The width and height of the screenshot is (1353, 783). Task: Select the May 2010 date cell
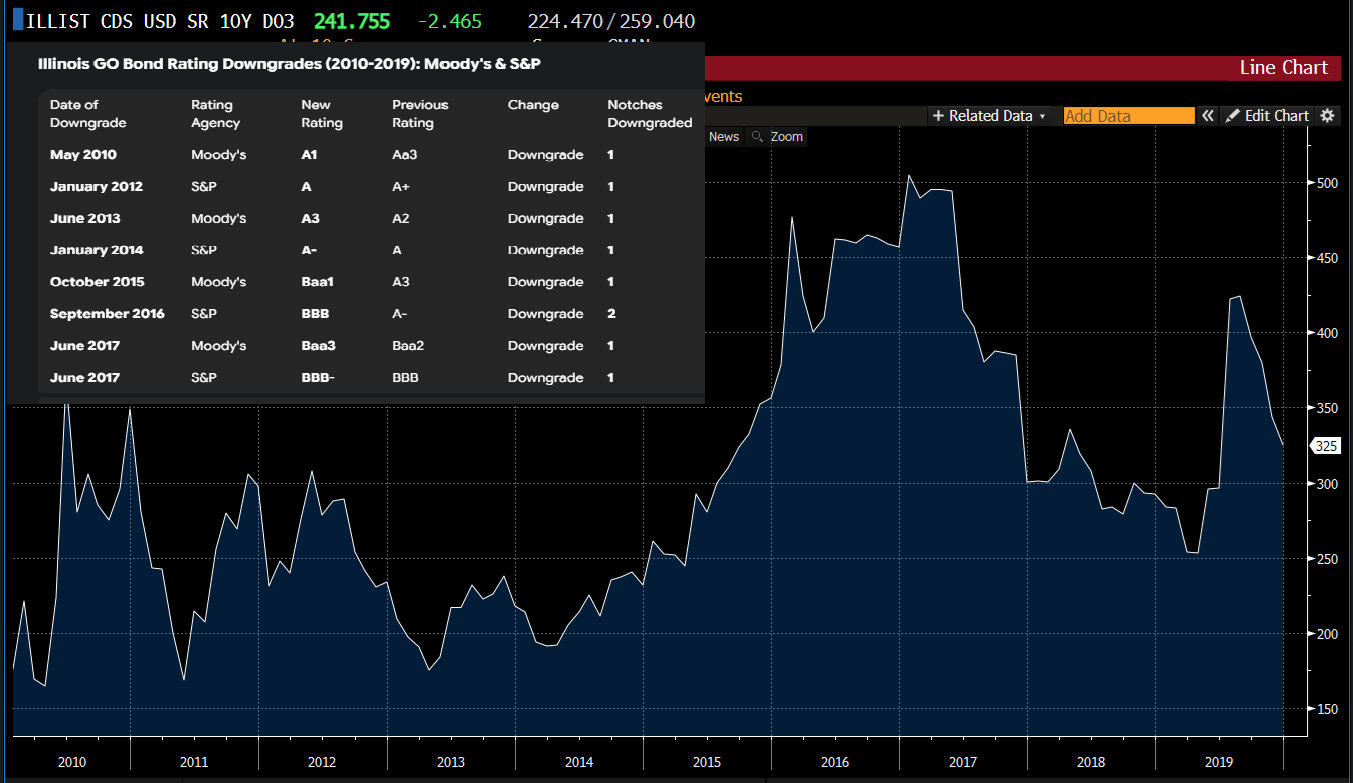[83, 155]
